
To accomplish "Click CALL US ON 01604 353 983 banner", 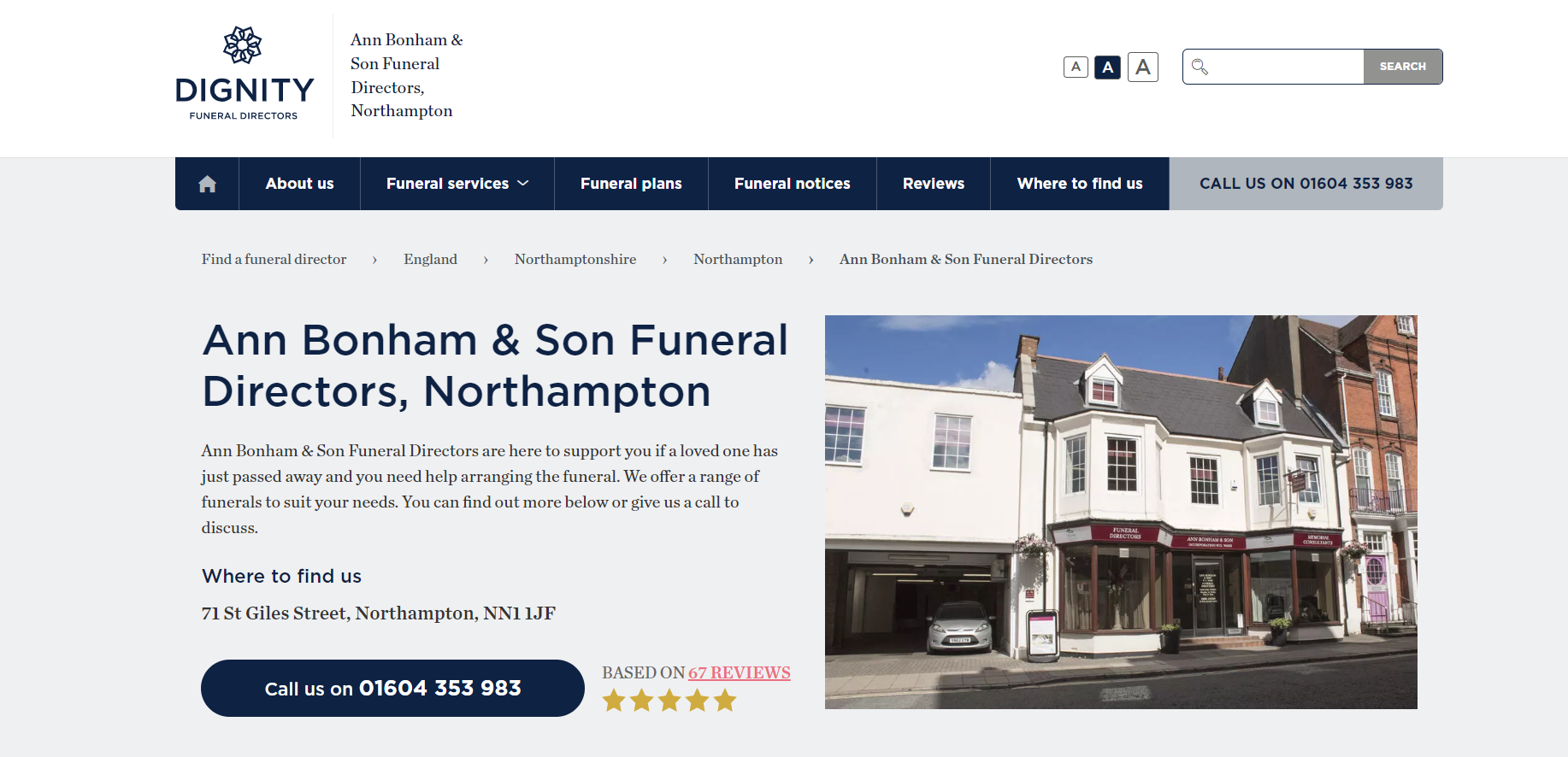I will (1306, 184).
